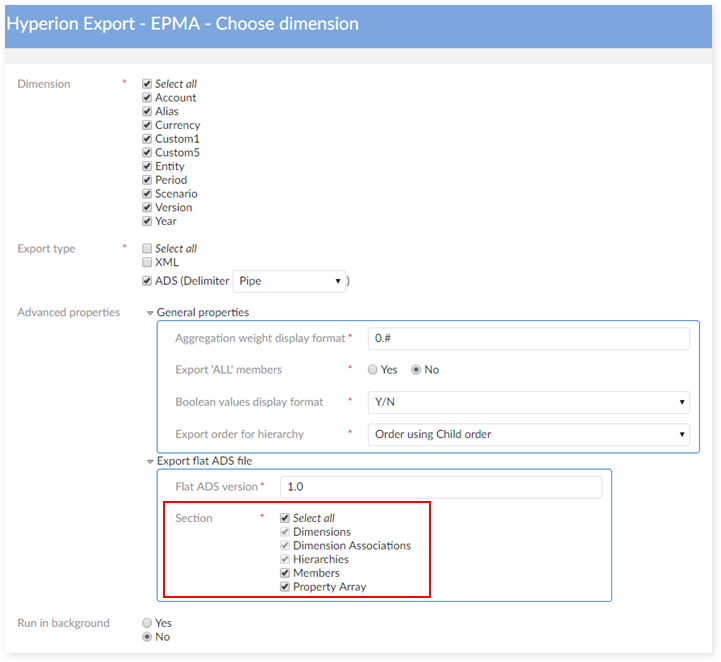721x662 pixels.
Task: Click the Flat ADS version field
Action: (440, 487)
